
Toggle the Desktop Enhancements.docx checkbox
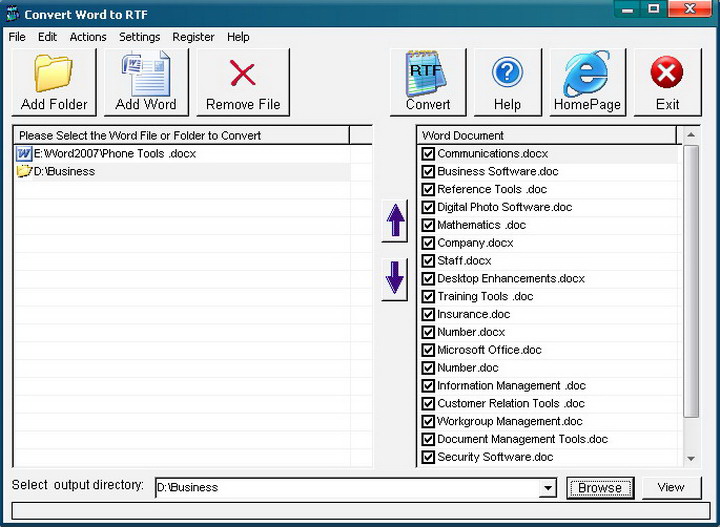point(428,279)
